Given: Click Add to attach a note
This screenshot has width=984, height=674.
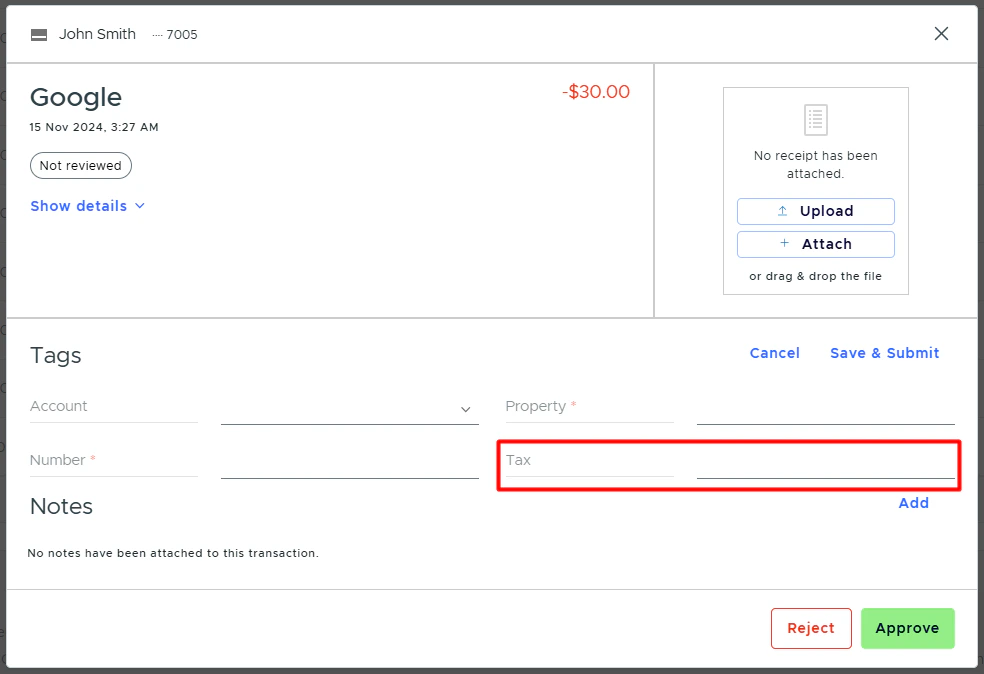Looking at the screenshot, I should click(x=913, y=503).
